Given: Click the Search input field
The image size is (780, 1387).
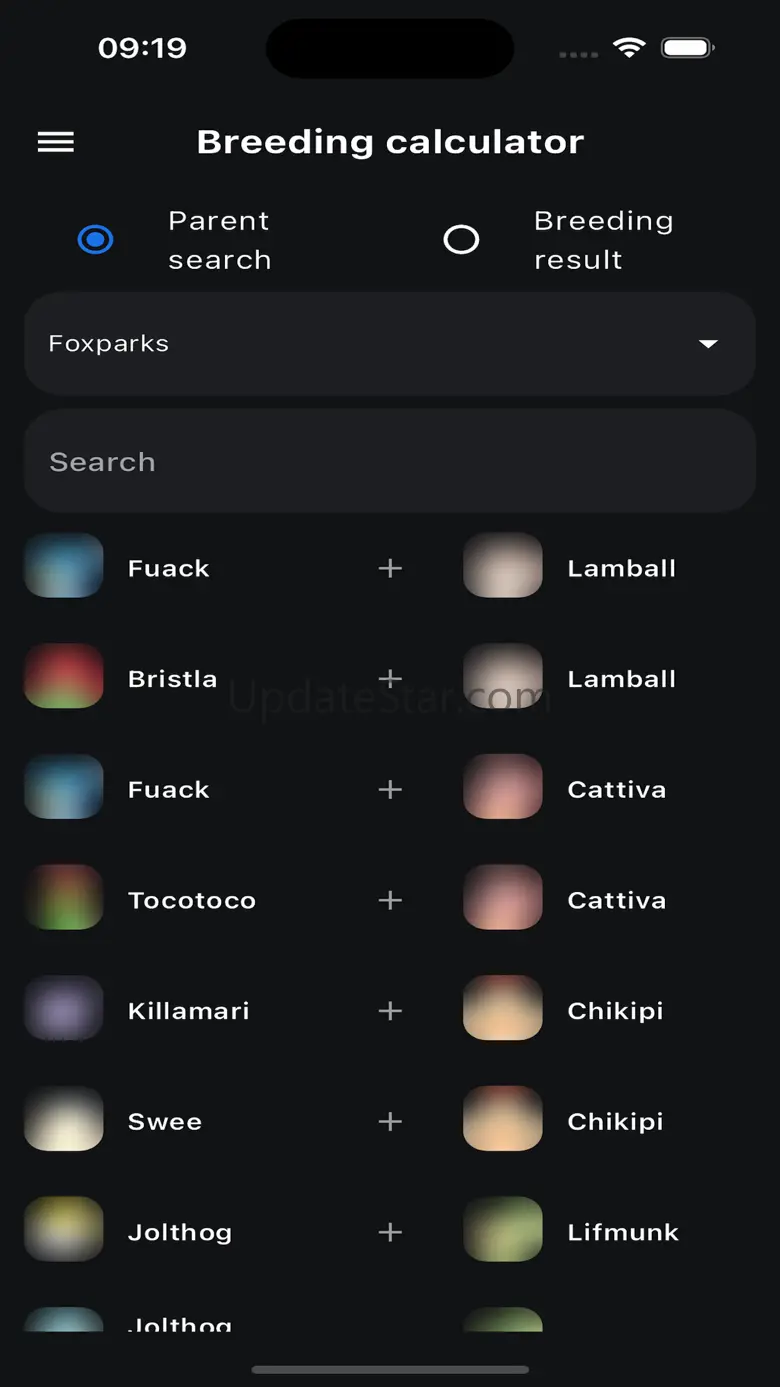Looking at the screenshot, I should point(390,462).
